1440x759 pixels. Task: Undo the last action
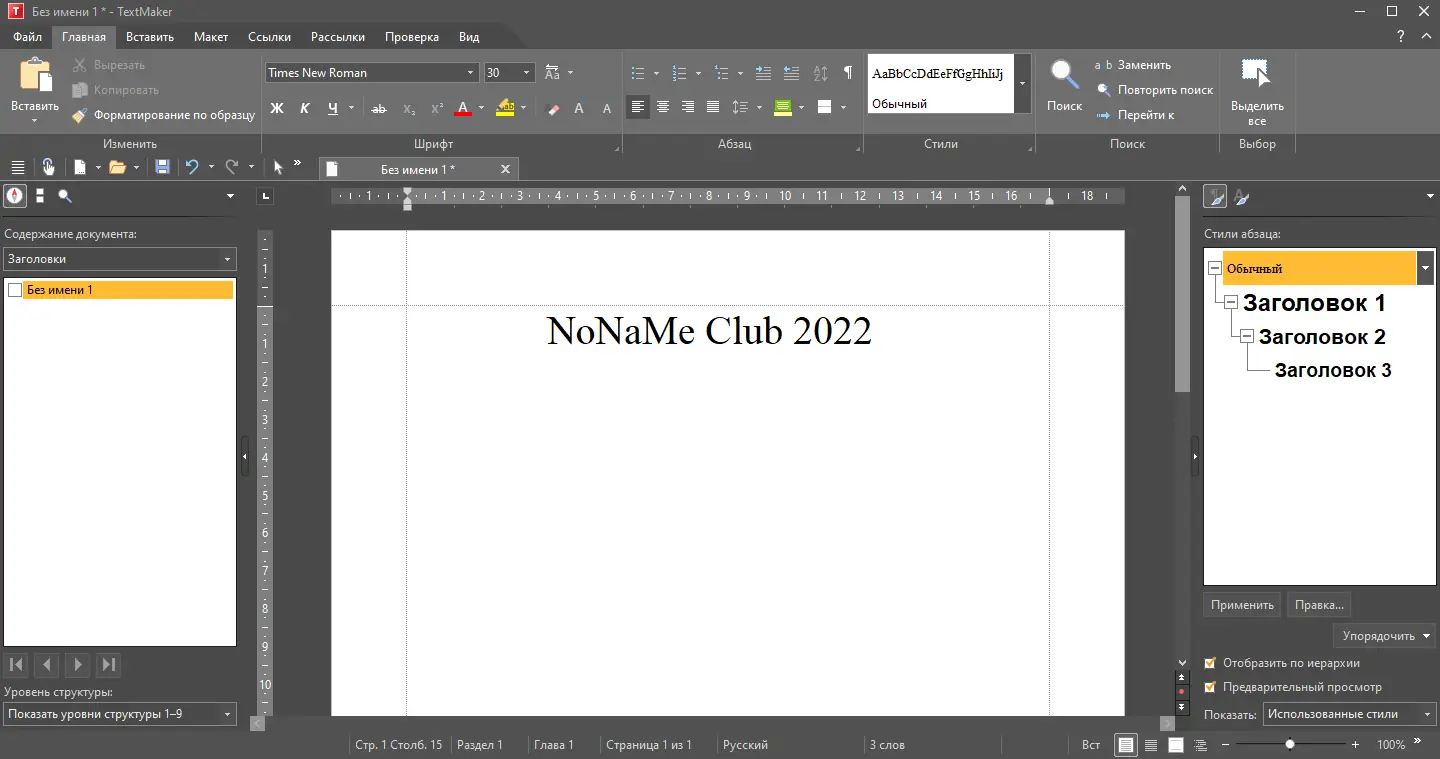point(192,167)
